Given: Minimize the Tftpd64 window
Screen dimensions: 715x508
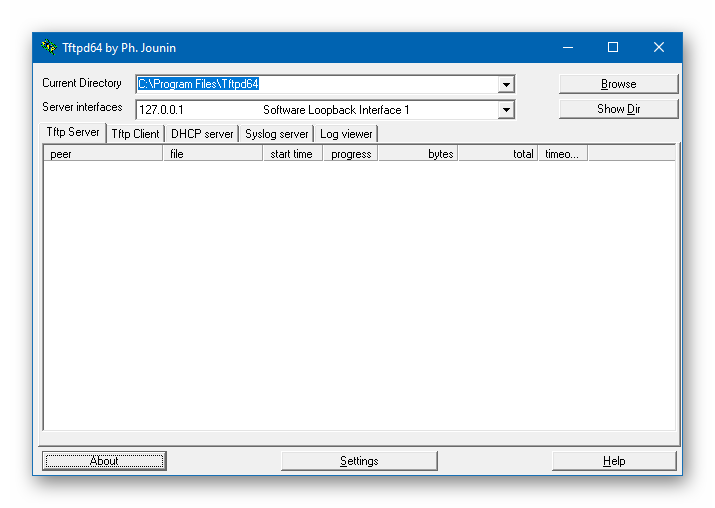Looking at the screenshot, I should click(x=568, y=47).
